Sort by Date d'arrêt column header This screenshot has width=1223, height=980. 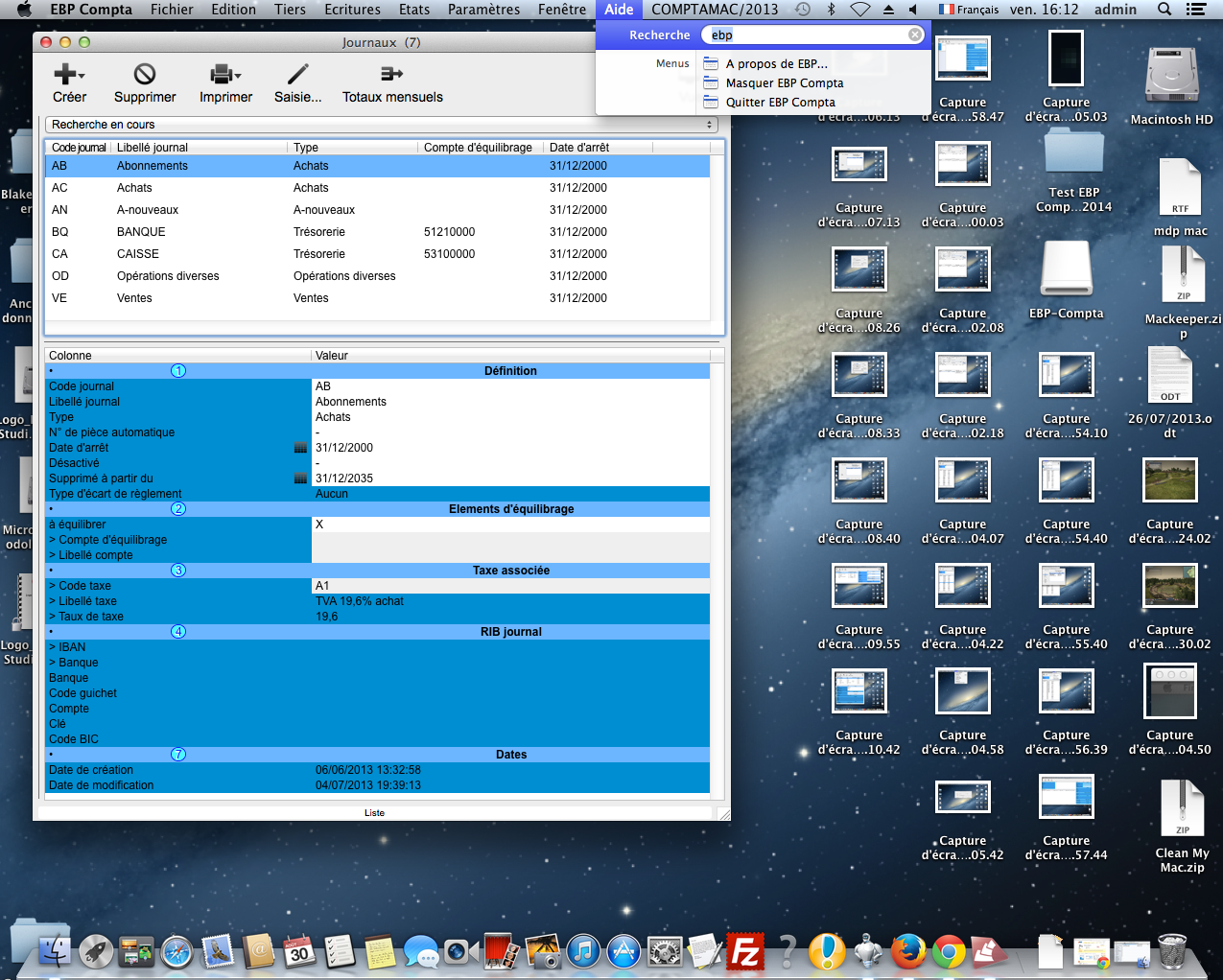tap(599, 148)
